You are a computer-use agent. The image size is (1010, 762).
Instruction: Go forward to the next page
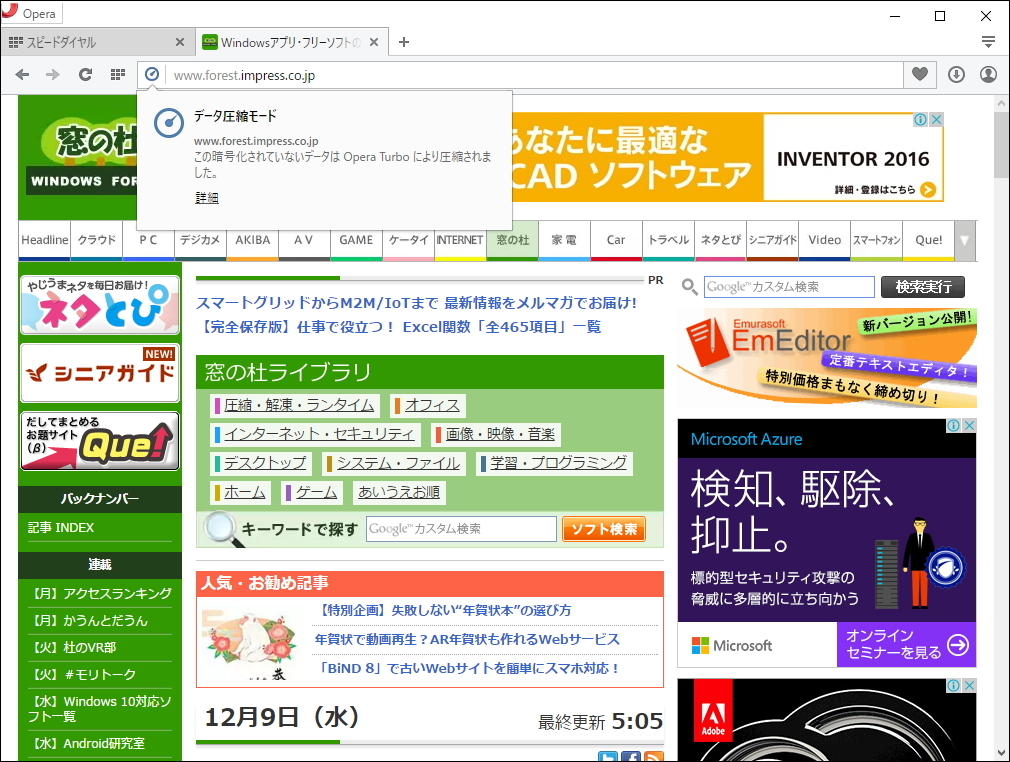coord(53,74)
